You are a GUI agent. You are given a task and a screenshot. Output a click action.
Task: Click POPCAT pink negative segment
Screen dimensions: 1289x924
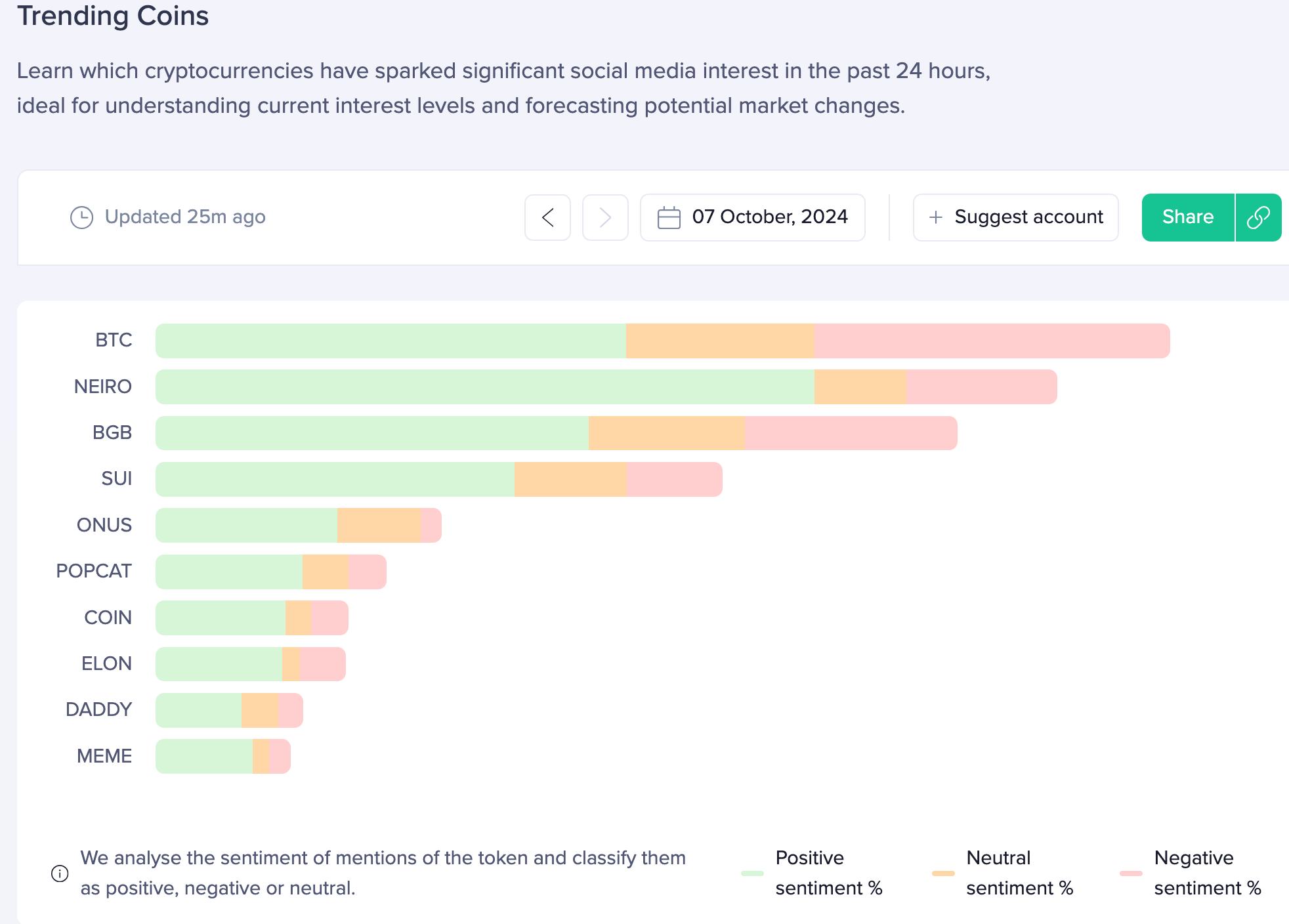pos(368,572)
